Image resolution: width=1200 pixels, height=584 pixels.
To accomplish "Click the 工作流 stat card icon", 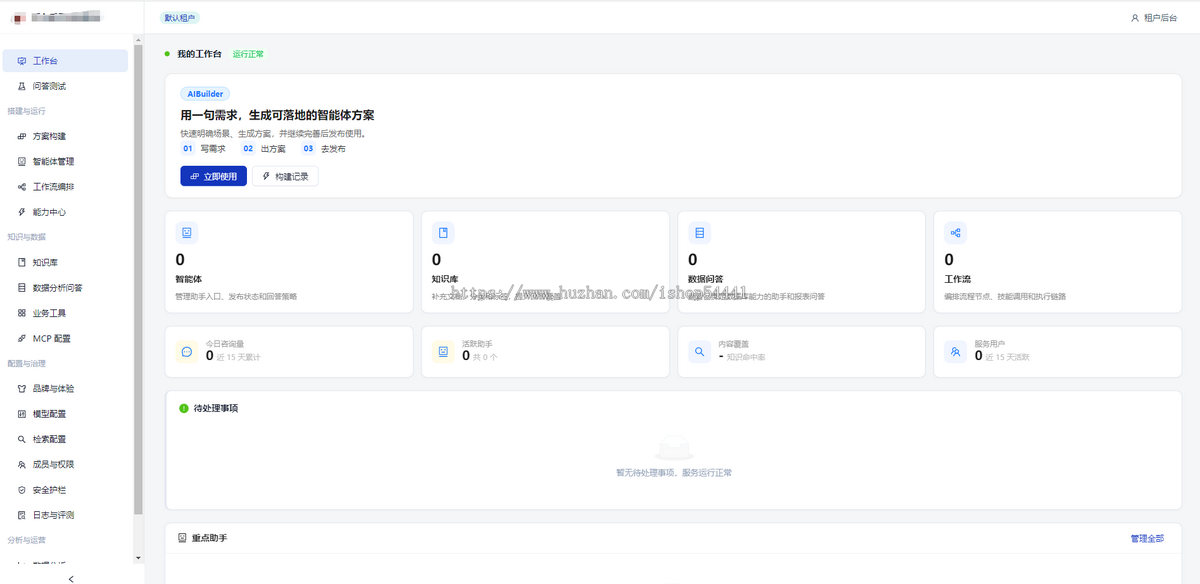I will click(955, 233).
